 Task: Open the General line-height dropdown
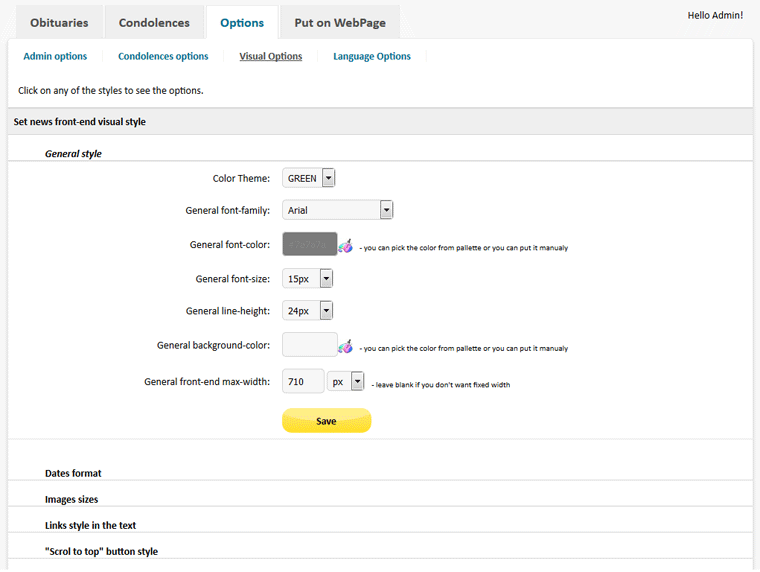[x=307, y=311]
